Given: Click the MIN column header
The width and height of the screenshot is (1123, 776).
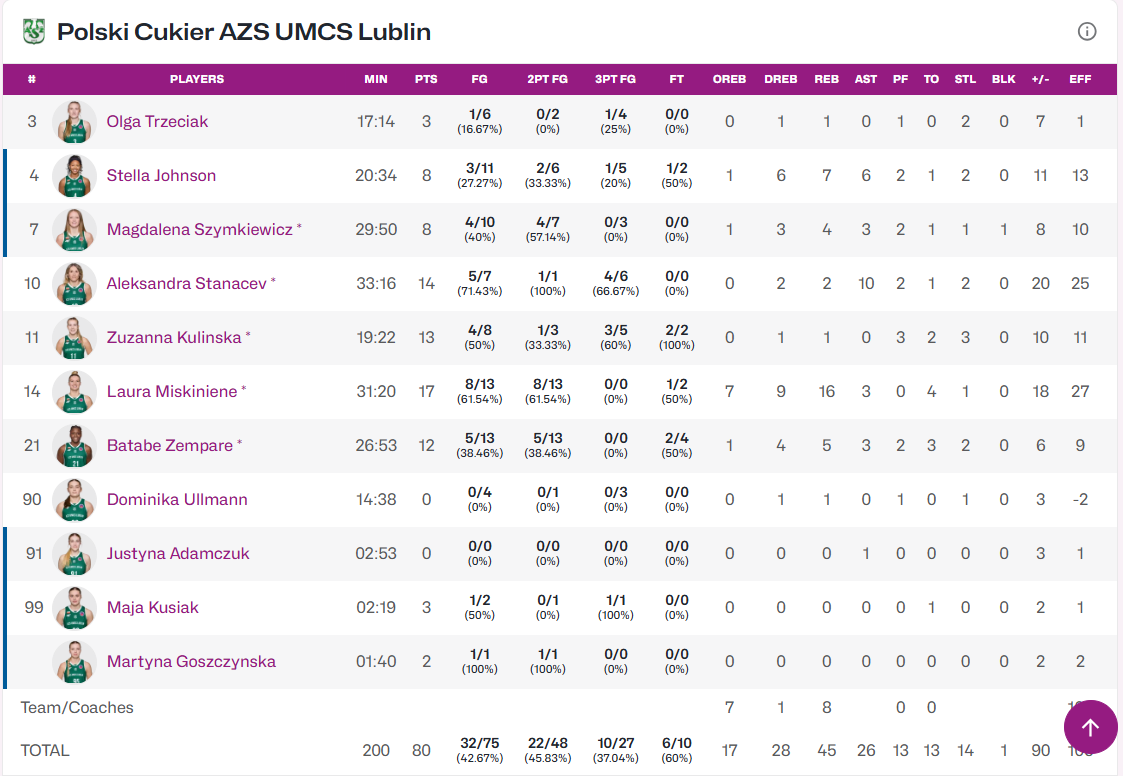Looking at the screenshot, I should (375, 79).
